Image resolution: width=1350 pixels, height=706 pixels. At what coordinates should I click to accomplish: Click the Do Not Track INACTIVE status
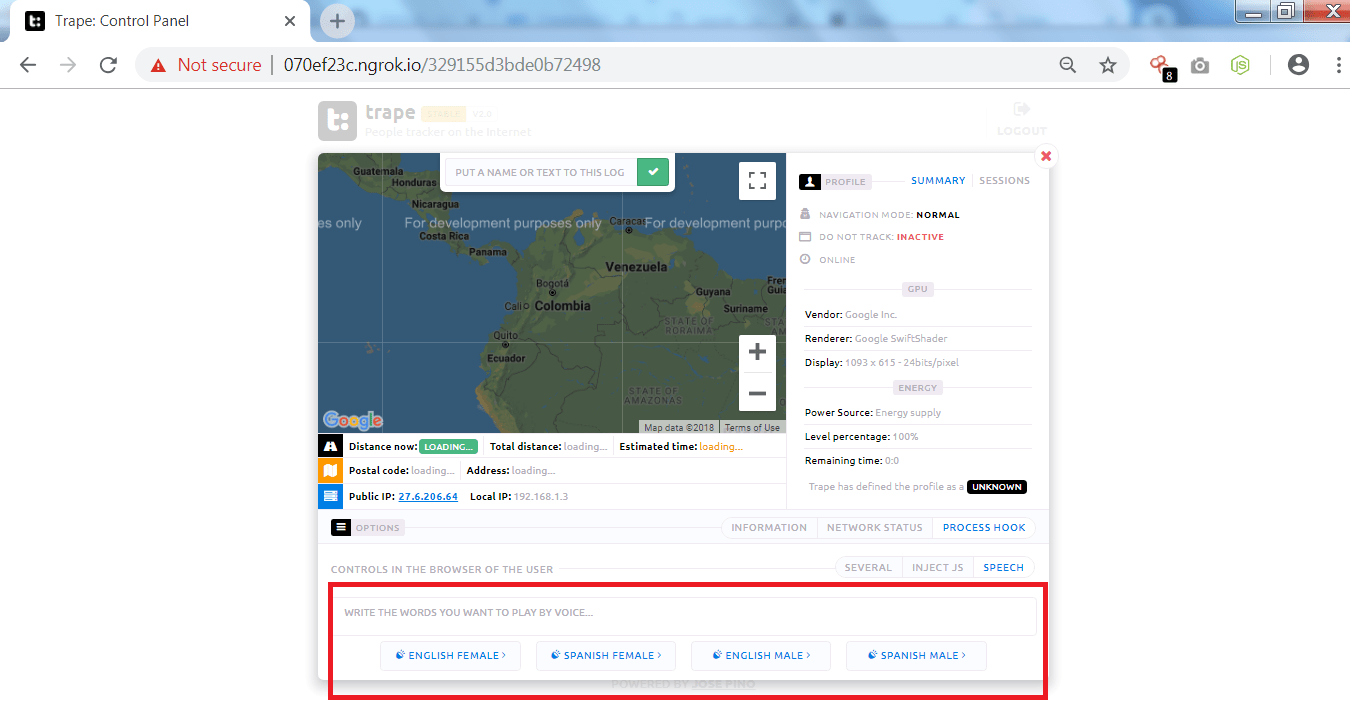[x=920, y=237]
